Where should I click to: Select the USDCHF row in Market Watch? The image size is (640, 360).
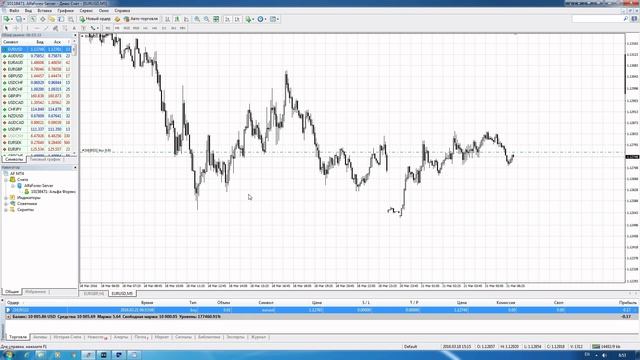click(37, 82)
